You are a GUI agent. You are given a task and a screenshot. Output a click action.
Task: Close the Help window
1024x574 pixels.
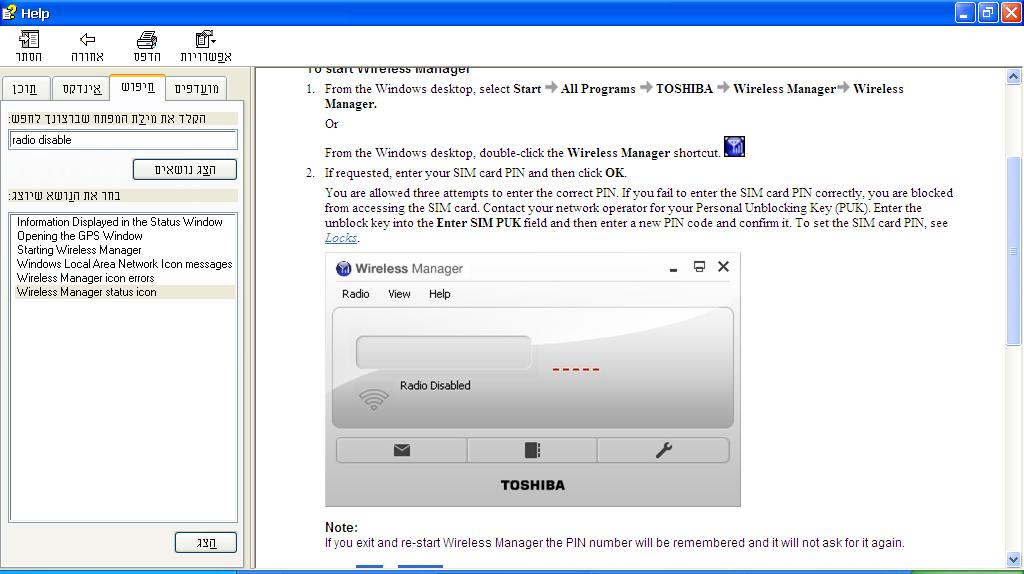click(x=1011, y=12)
